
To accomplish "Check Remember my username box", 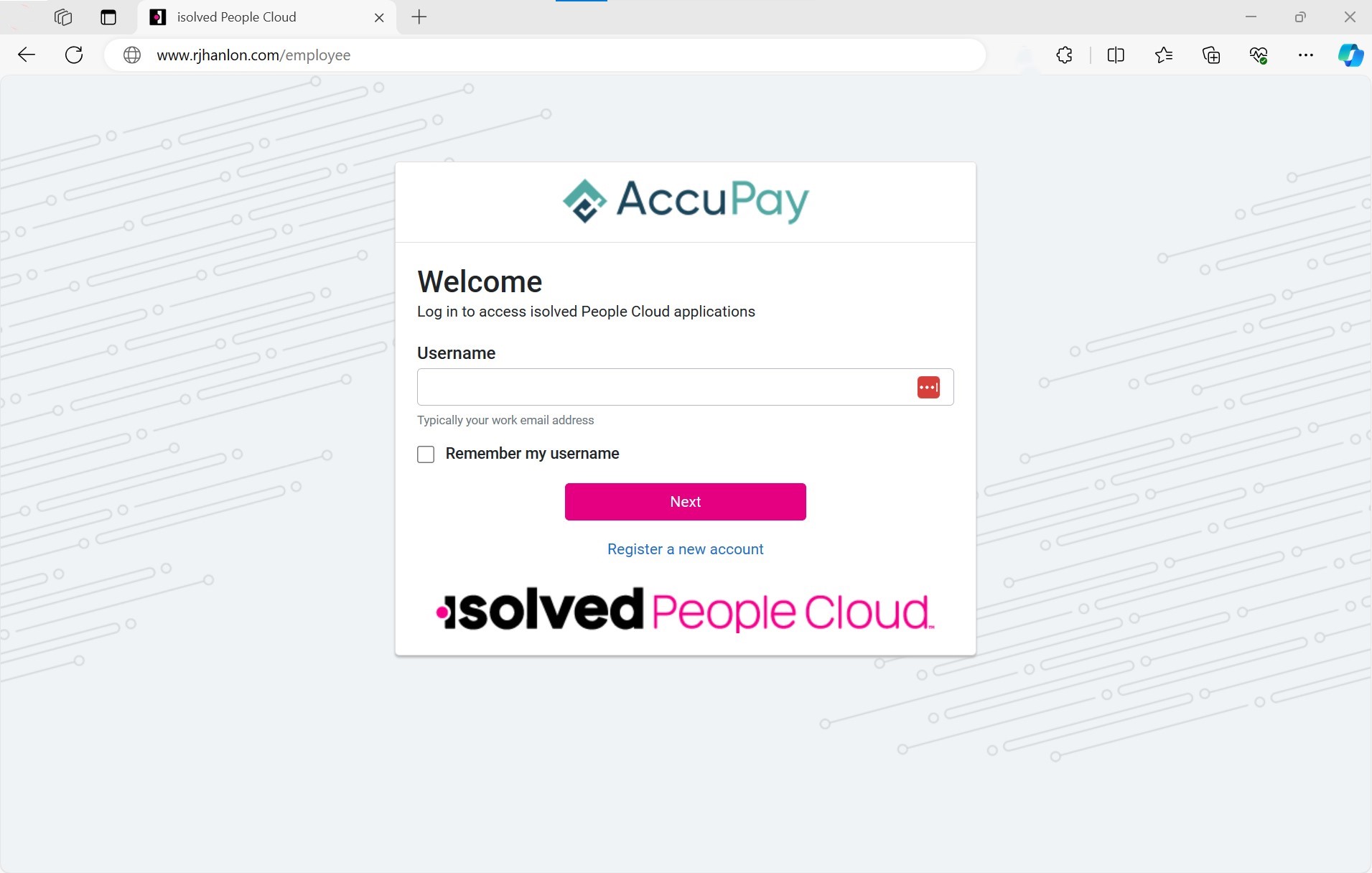I will 426,454.
